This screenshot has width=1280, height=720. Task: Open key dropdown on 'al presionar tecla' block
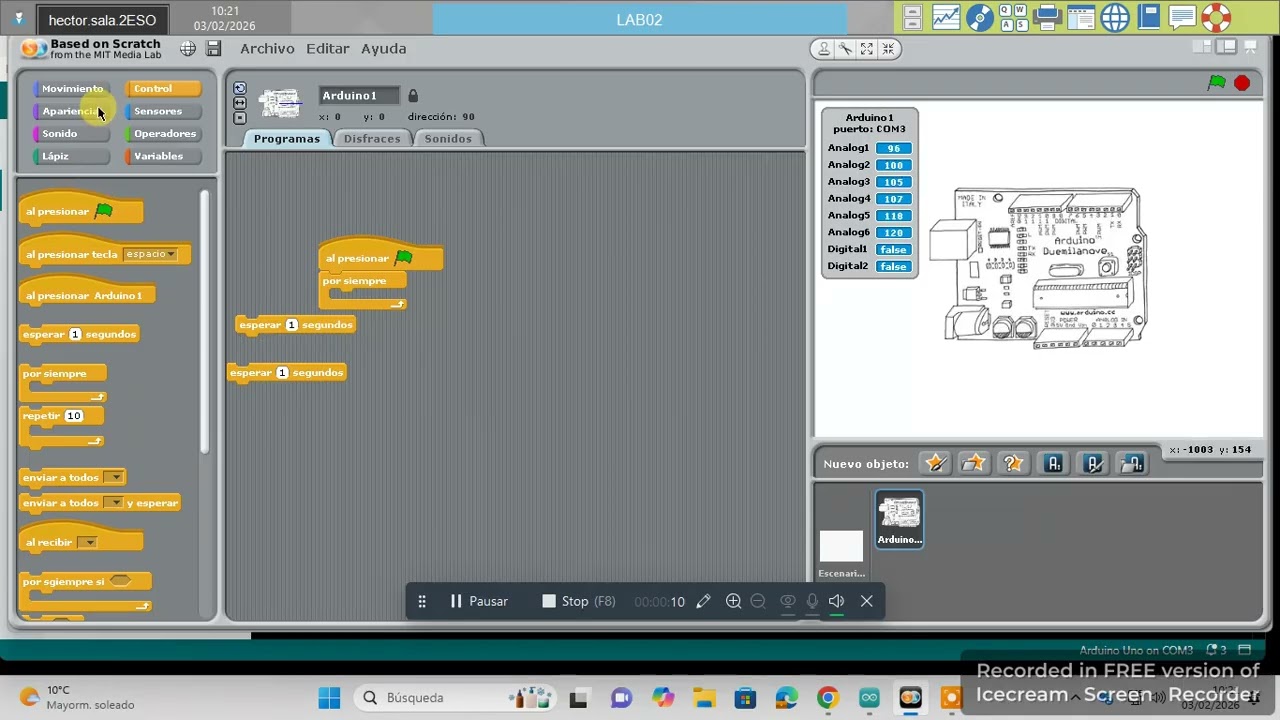click(150, 254)
